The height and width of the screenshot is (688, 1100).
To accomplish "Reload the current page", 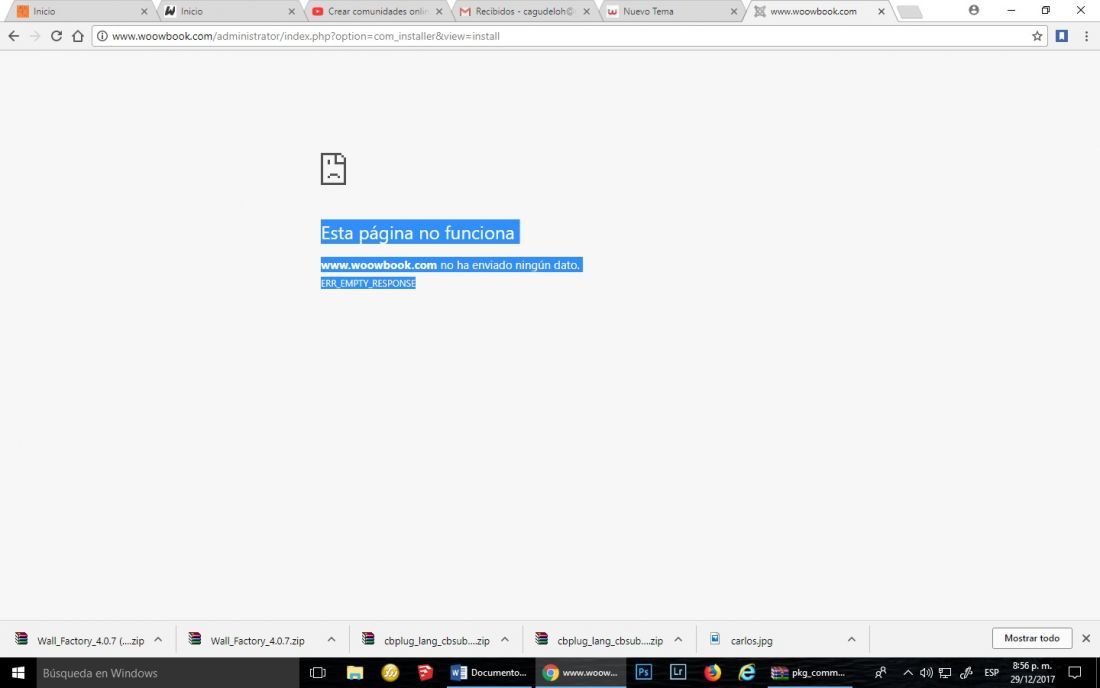I will 56,36.
